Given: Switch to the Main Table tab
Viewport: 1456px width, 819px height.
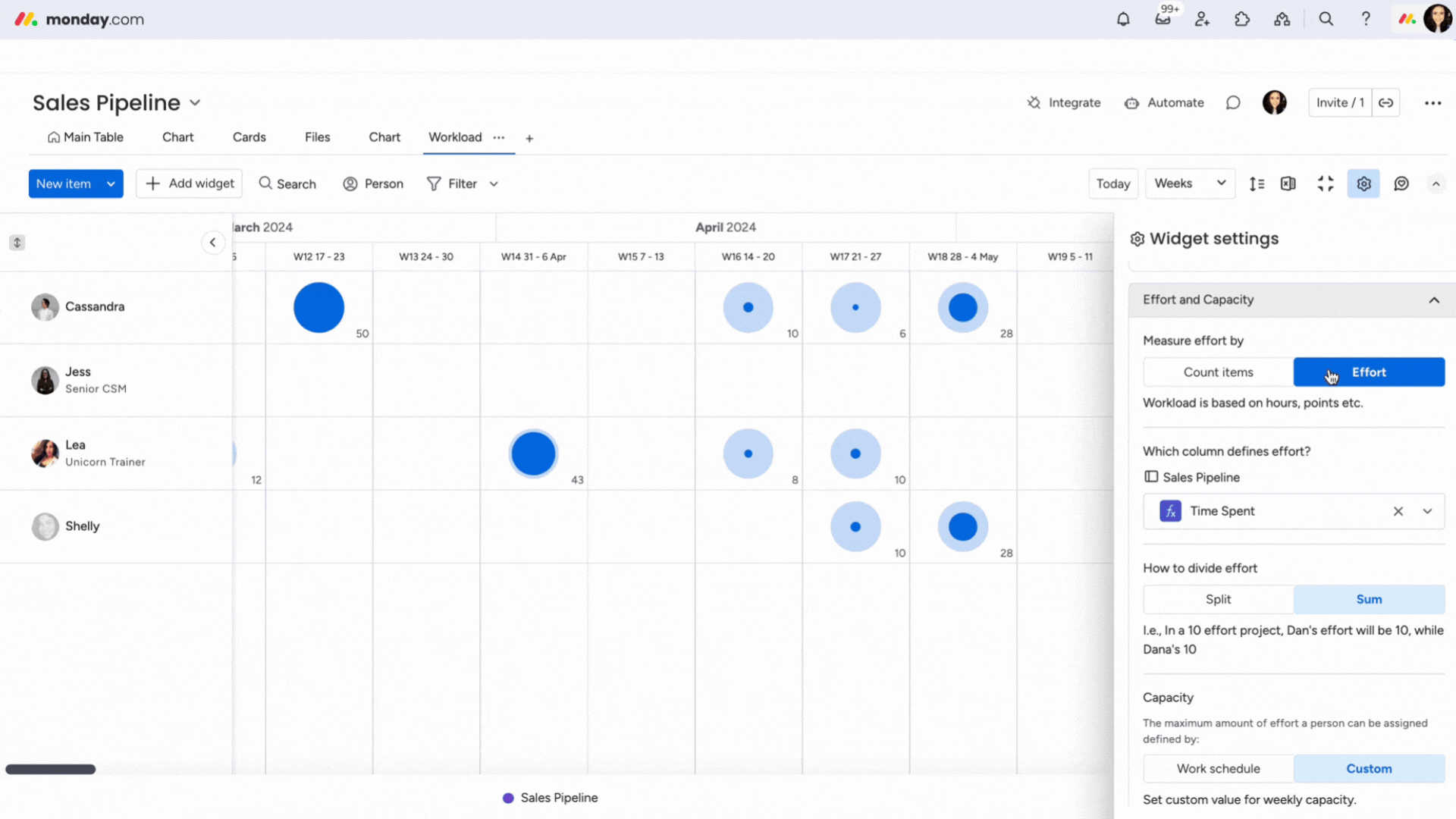Looking at the screenshot, I should click(x=85, y=137).
